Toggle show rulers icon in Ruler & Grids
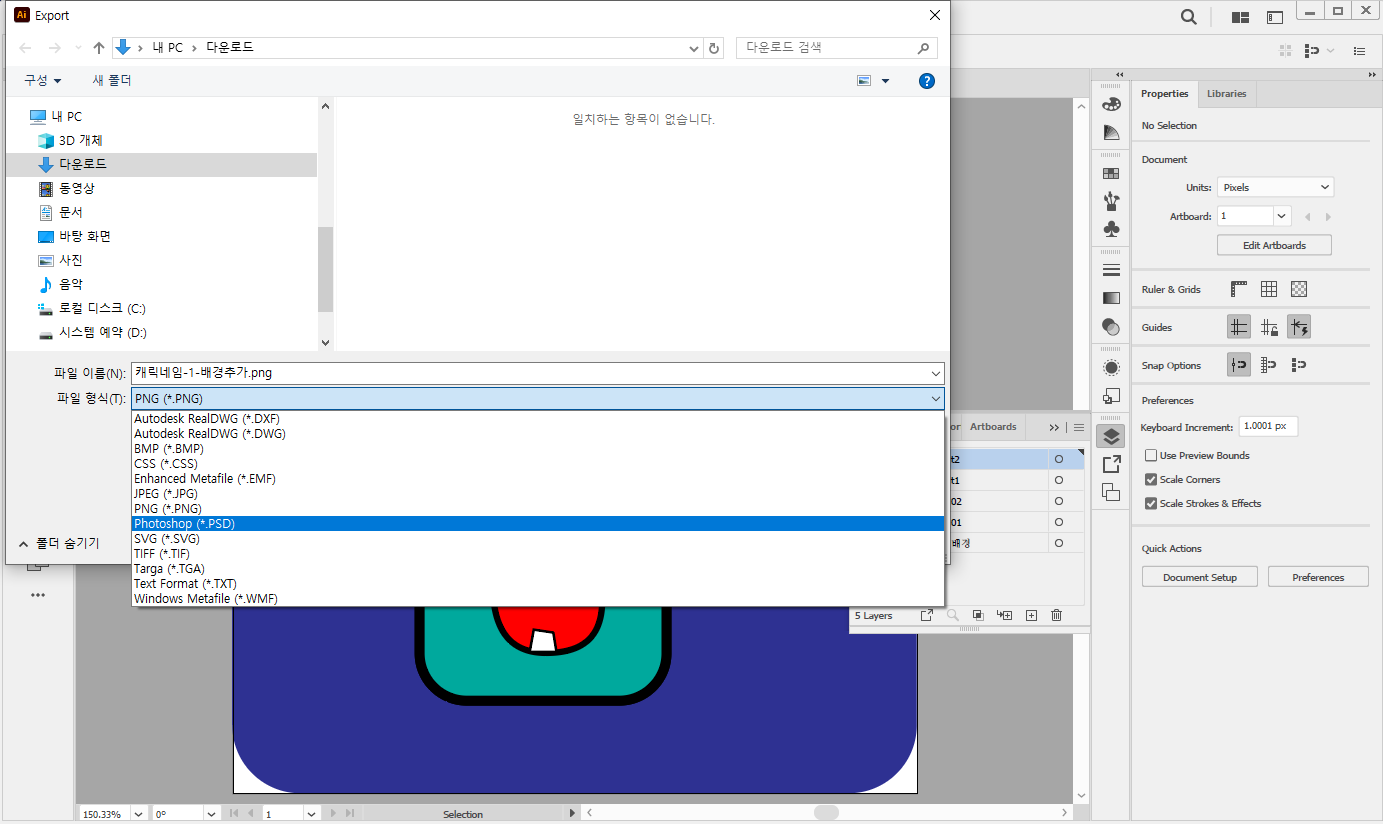The image size is (1383, 824). (1239, 289)
